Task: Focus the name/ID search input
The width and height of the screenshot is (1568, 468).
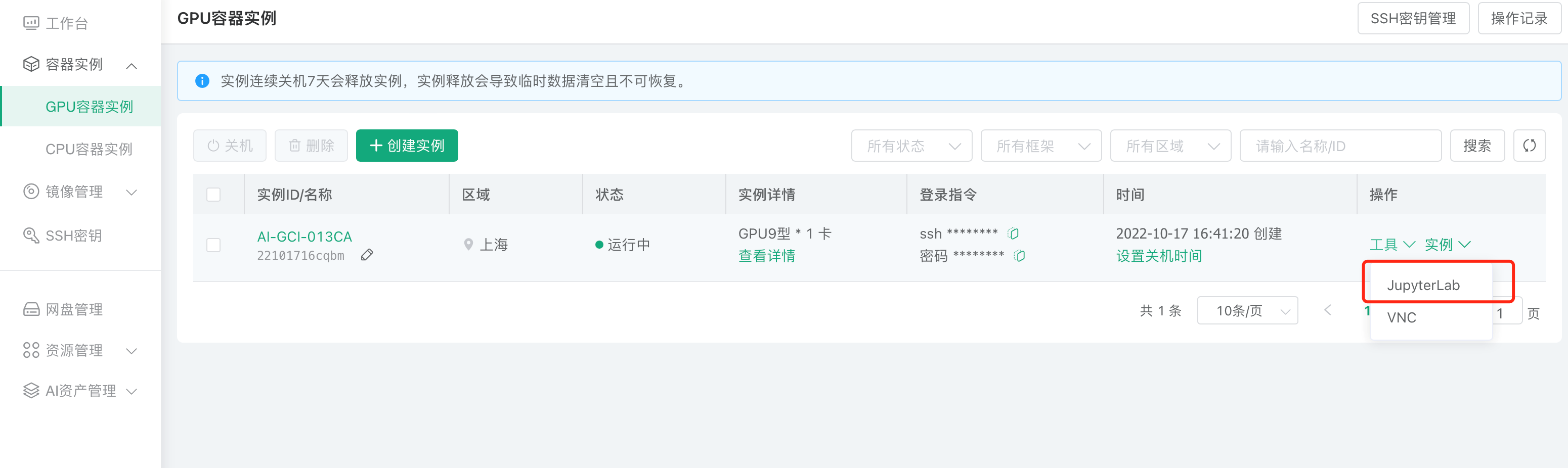Action: (x=1340, y=146)
